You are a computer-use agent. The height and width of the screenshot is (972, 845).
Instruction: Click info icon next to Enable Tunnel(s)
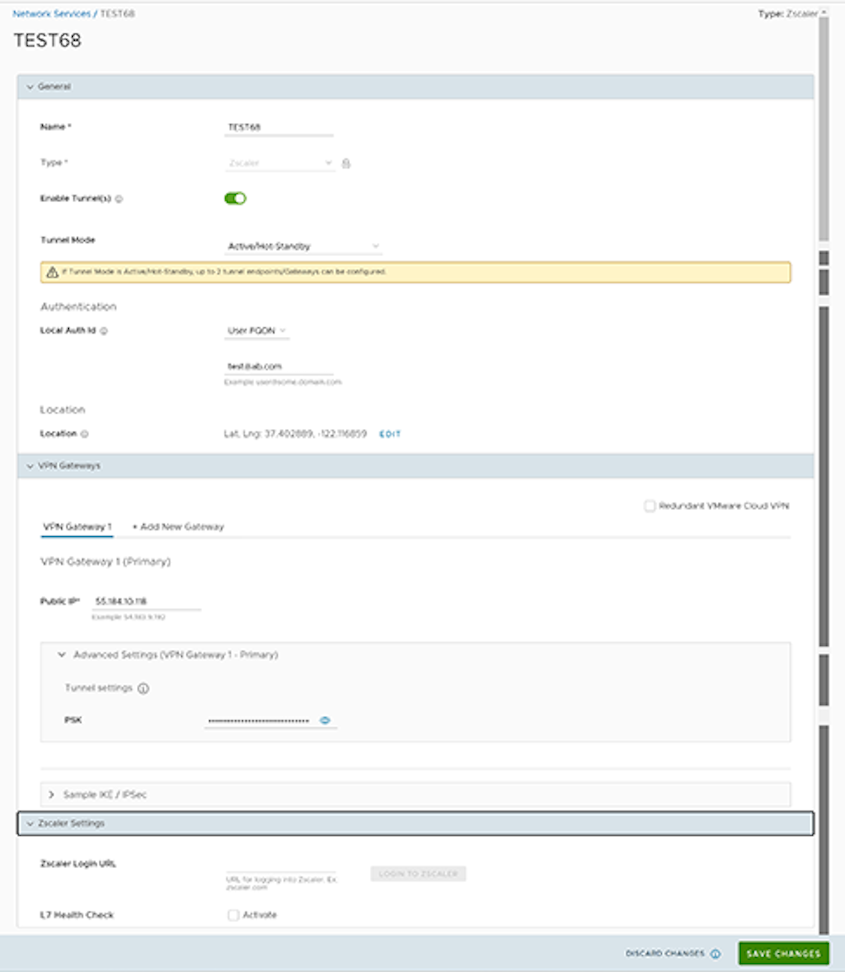[x=119, y=199]
